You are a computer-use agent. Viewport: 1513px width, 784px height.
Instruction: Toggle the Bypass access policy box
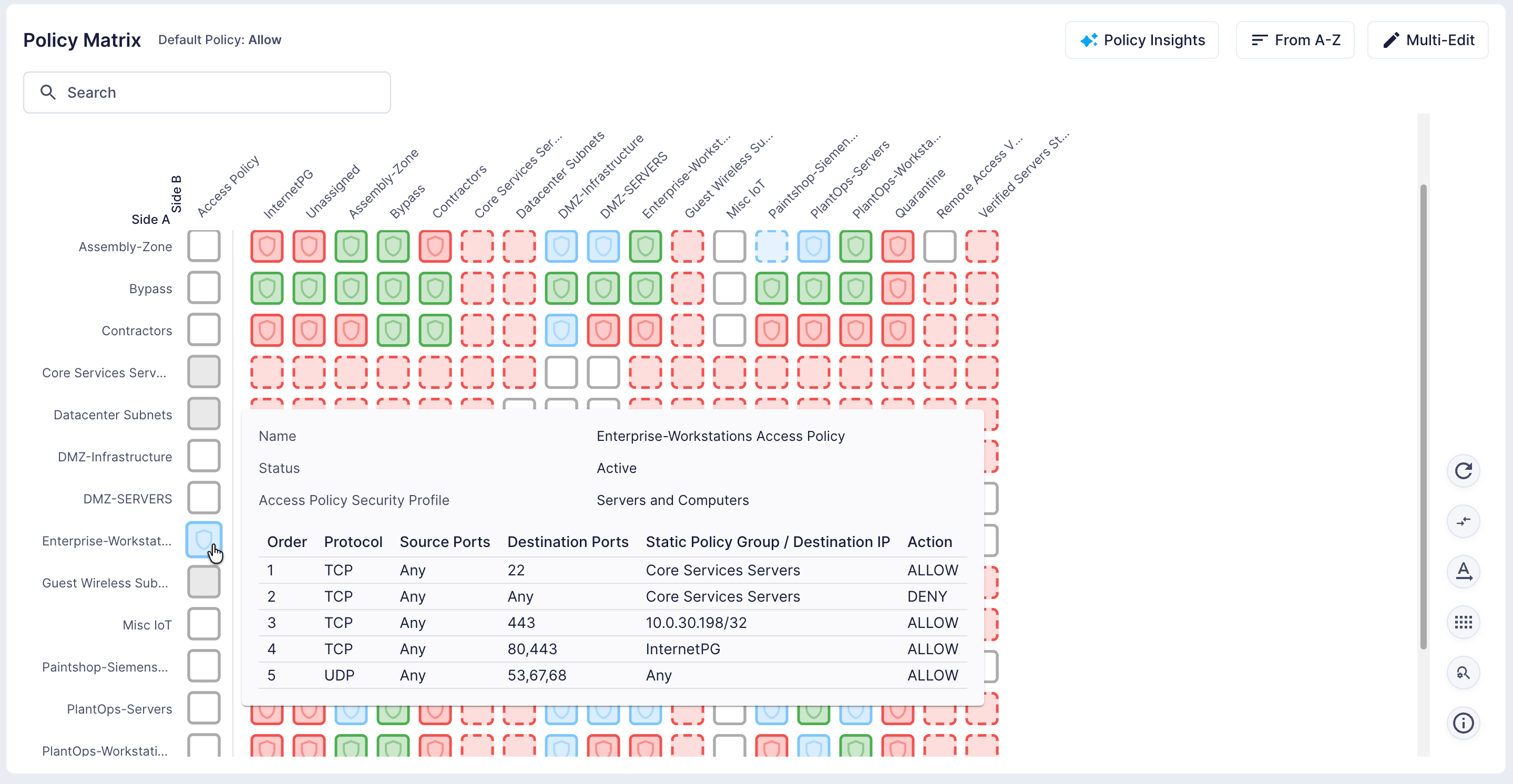pos(204,288)
